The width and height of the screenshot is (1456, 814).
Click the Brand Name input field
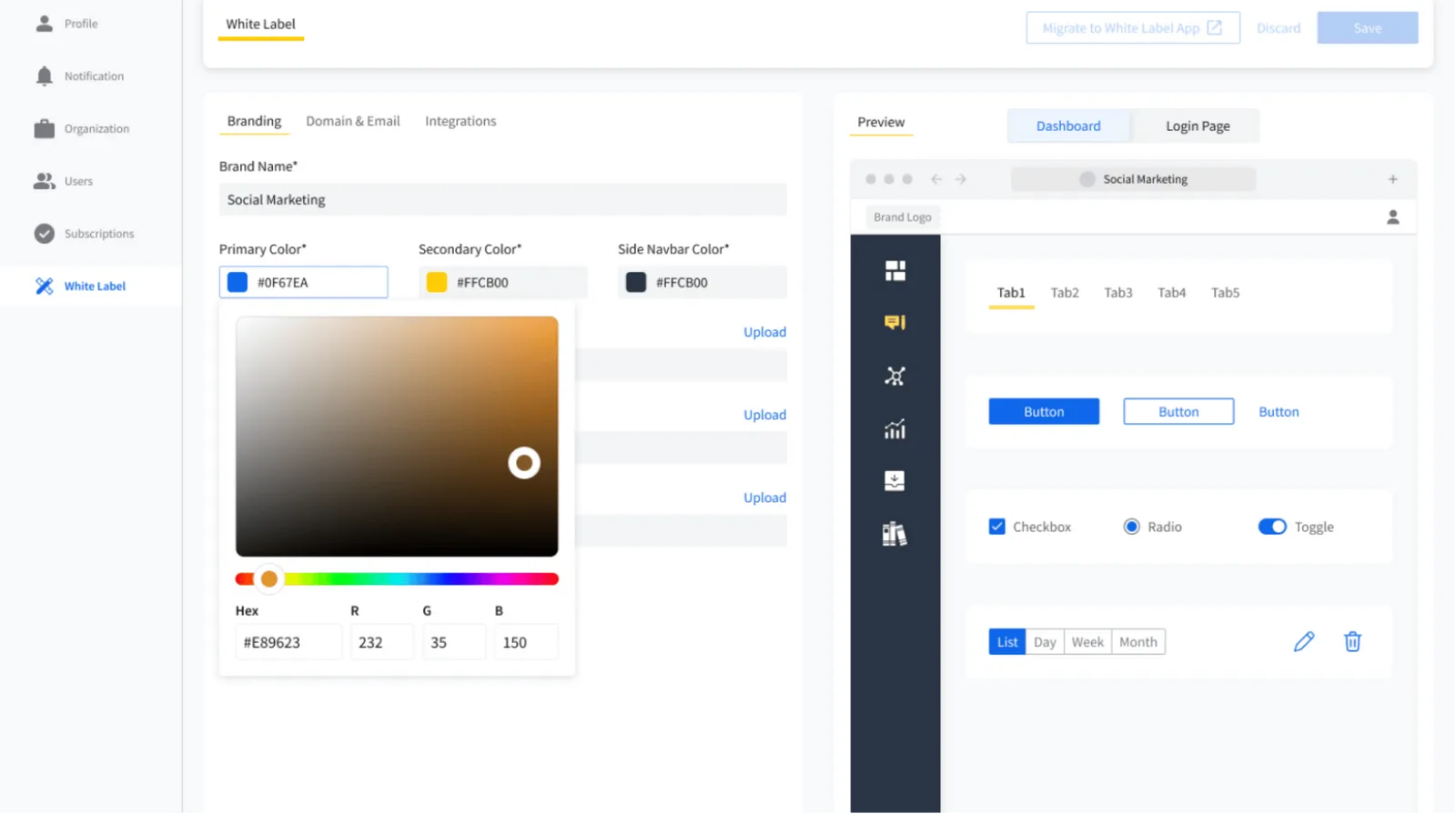pos(502,200)
